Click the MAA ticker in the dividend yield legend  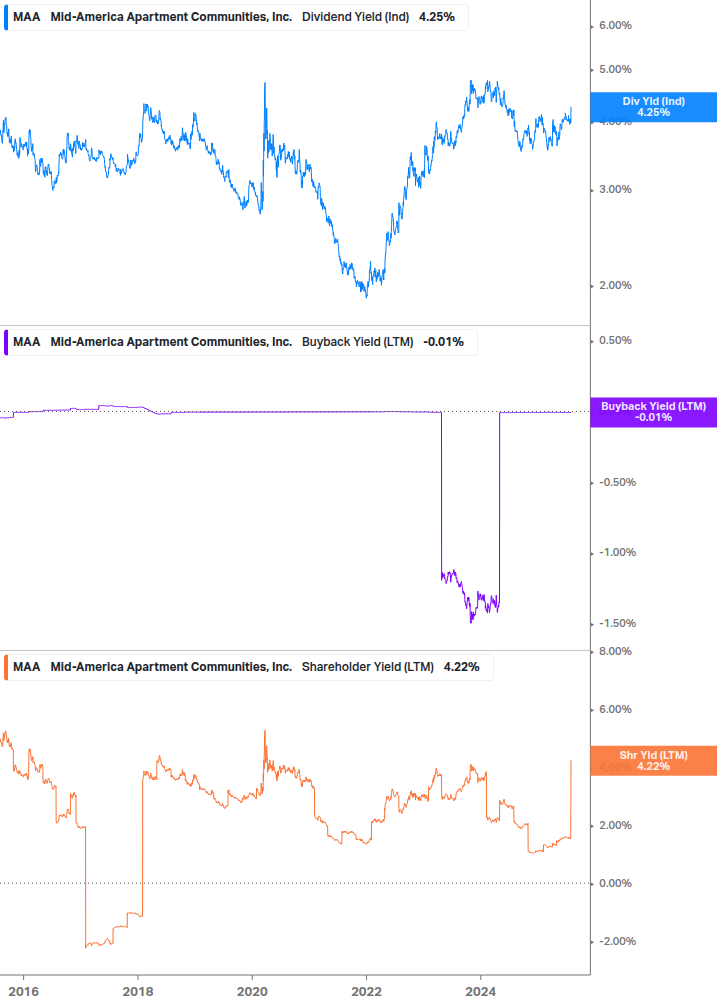pos(27,17)
